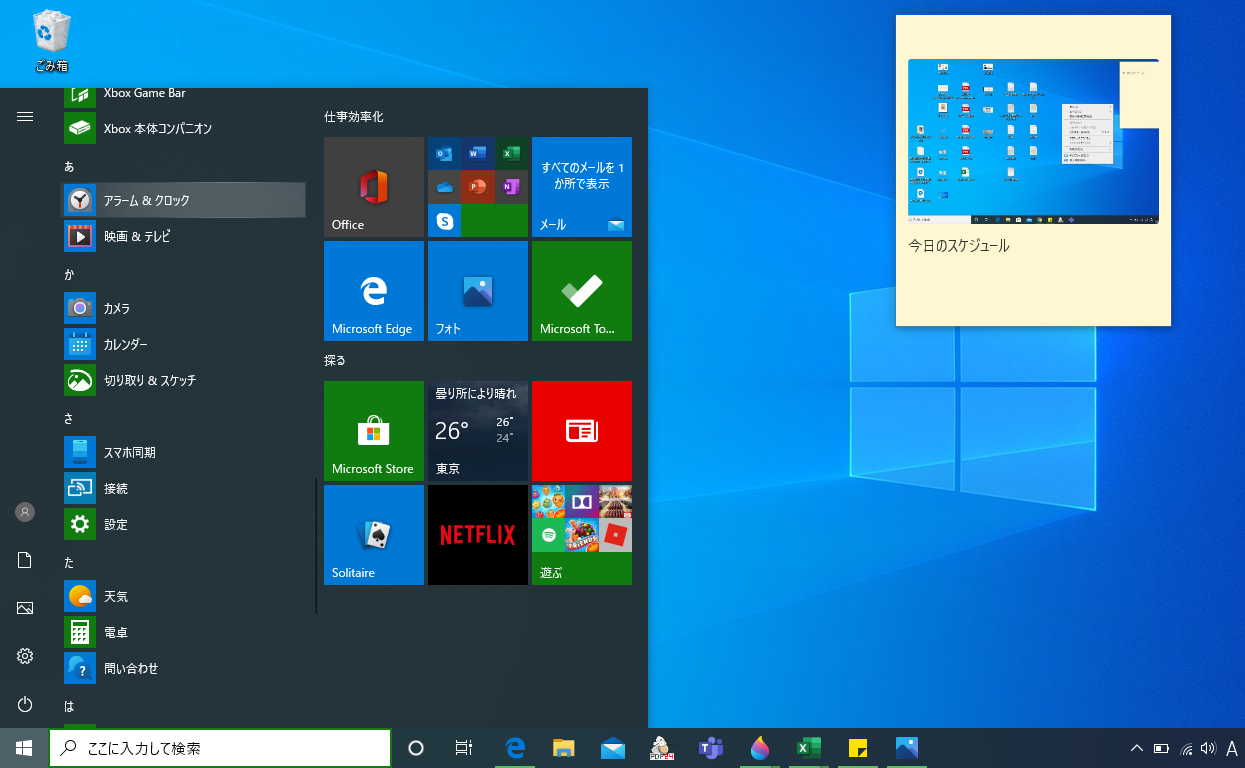Launch アラーム & クロック from the app list
The width and height of the screenshot is (1245, 768).
pyautogui.click(x=184, y=200)
